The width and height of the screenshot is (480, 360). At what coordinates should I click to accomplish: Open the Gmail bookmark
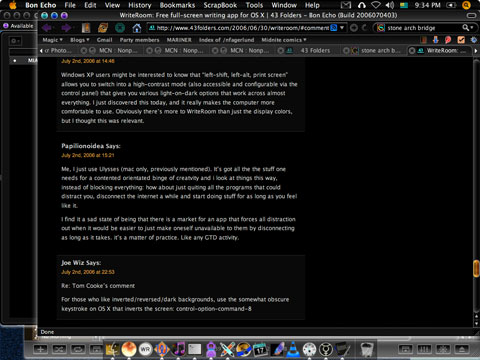click(104, 40)
